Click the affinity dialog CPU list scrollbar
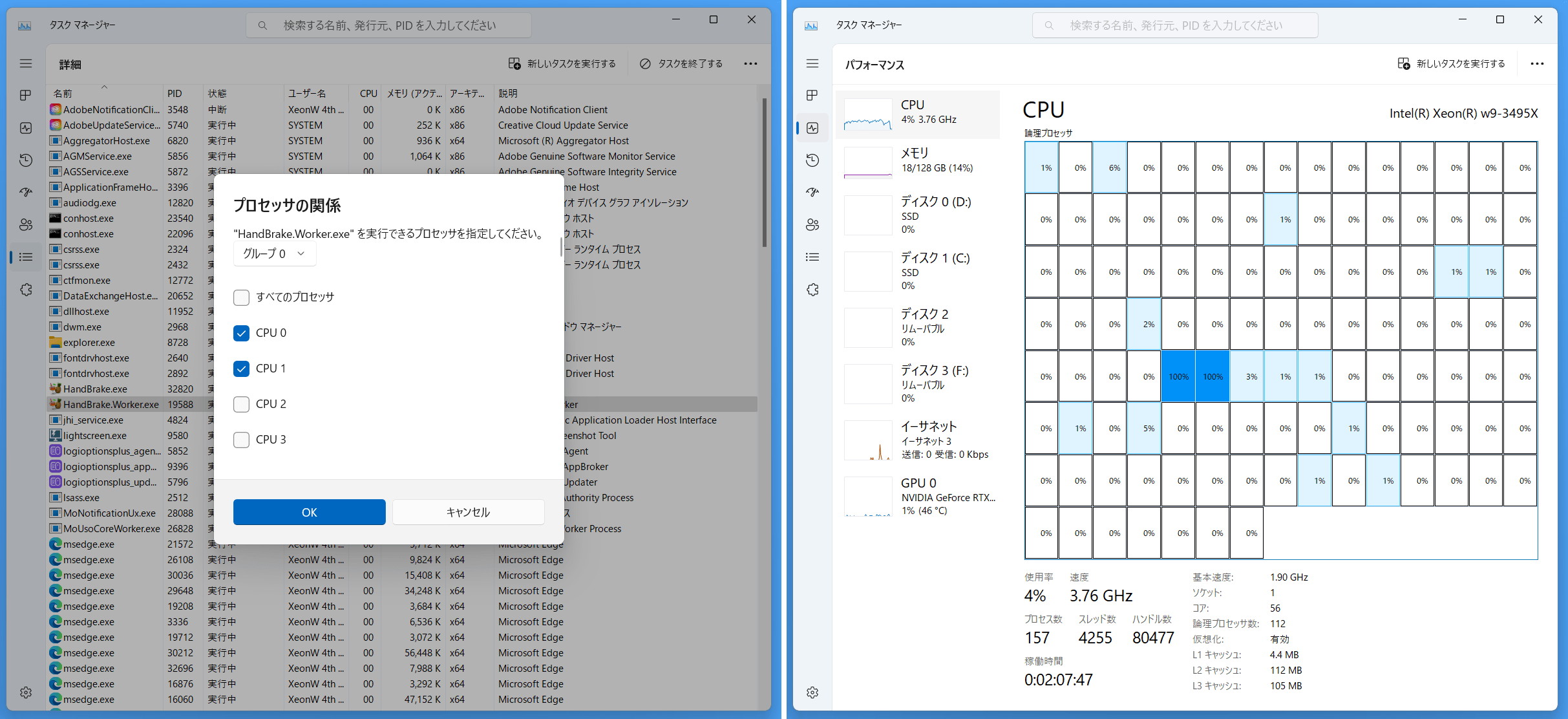This screenshot has width=1568, height=719. point(560,248)
